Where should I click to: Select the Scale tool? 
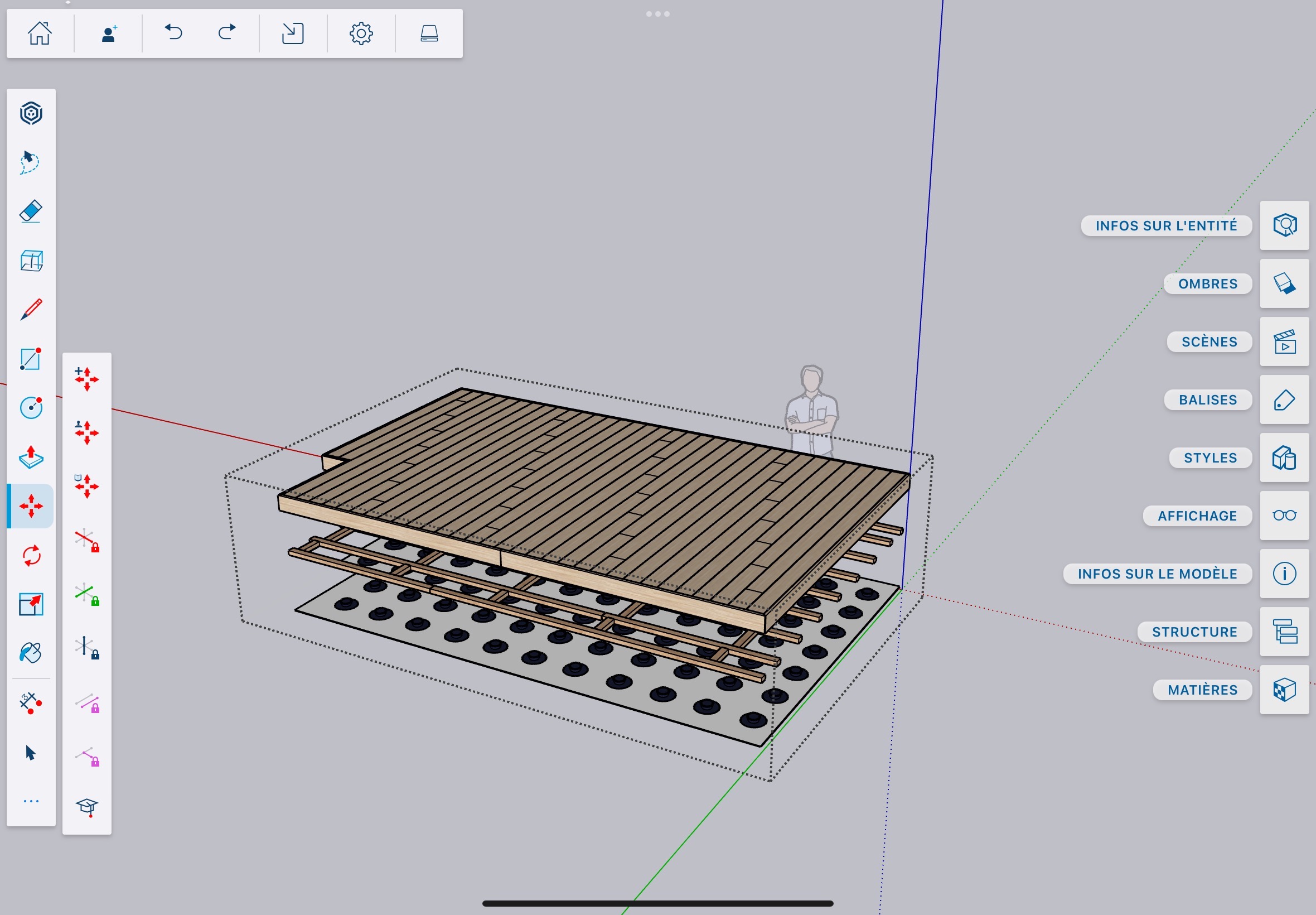coord(31,604)
